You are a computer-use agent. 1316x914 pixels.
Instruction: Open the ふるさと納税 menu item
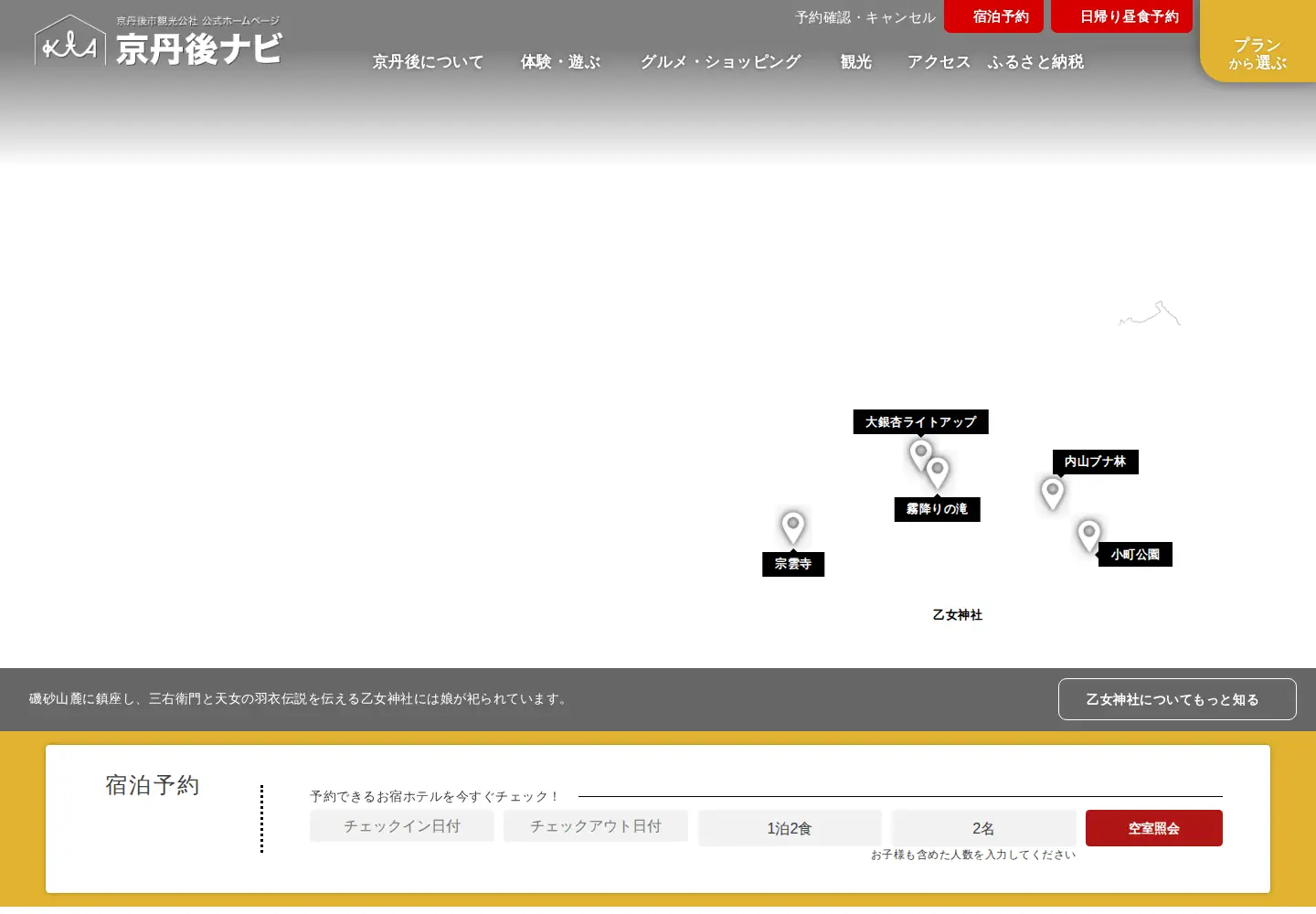(1035, 62)
